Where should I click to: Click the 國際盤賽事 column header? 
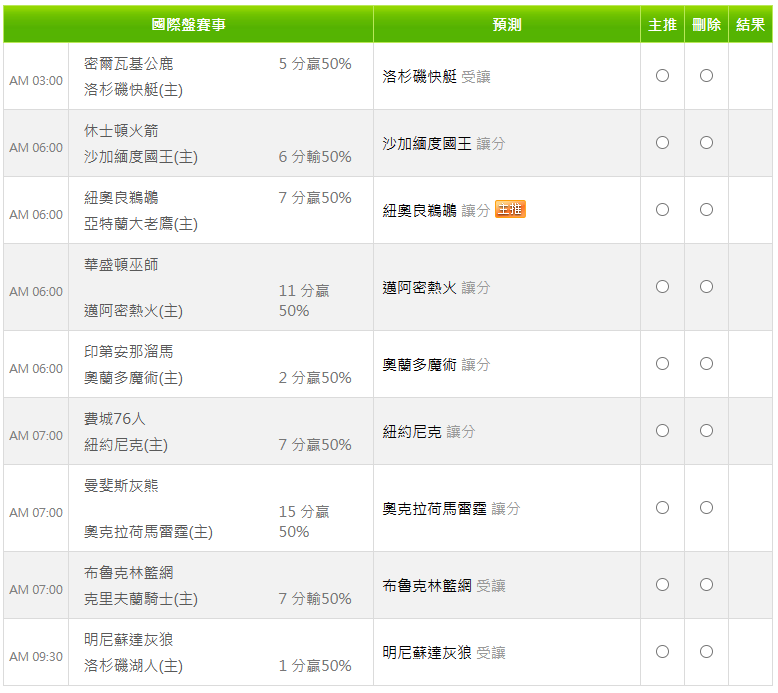coord(189,24)
